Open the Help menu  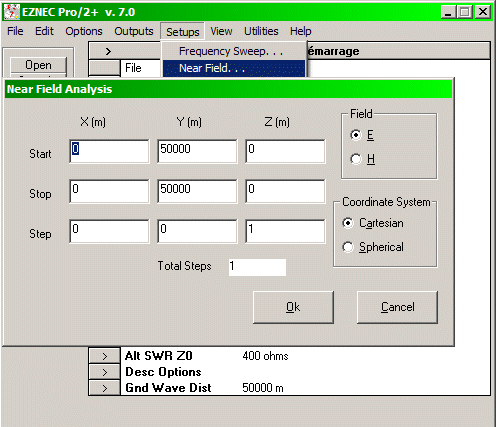[x=301, y=31]
